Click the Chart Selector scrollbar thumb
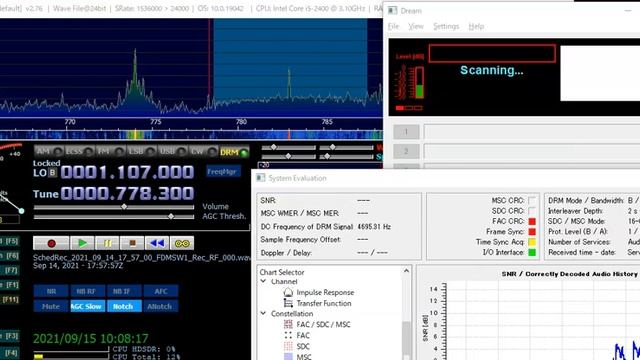This screenshot has height=360, width=640. pyautogui.click(x=407, y=339)
